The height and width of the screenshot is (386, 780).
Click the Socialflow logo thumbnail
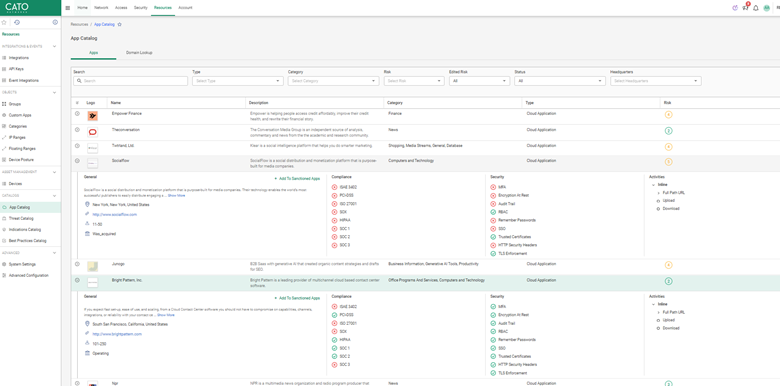pyautogui.click(x=93, y=164)
